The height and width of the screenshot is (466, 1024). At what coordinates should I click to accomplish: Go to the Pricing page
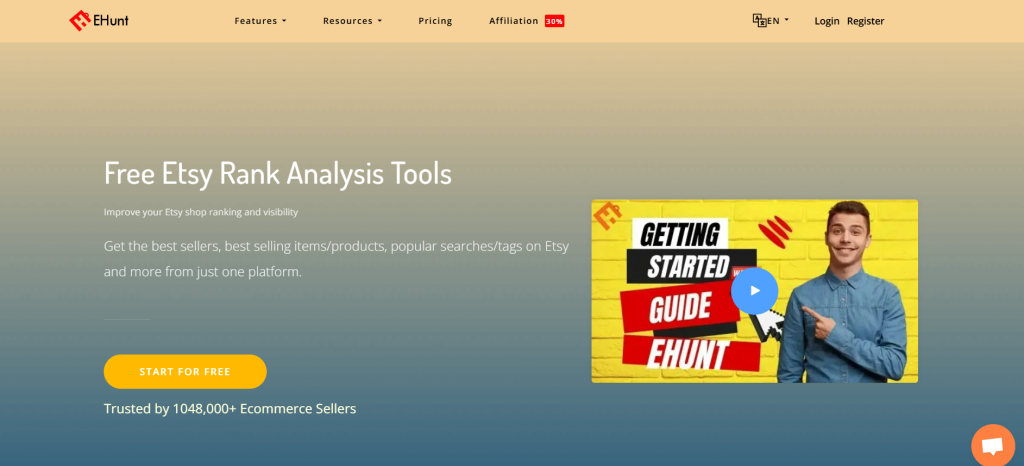tap(435, 21)
